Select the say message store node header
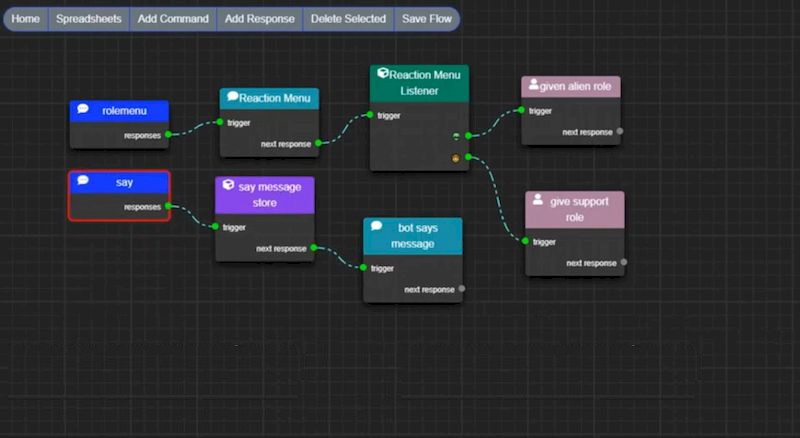The width and height of the screenshot is (800, 438). pyautogui.click(x=265, y=194)
